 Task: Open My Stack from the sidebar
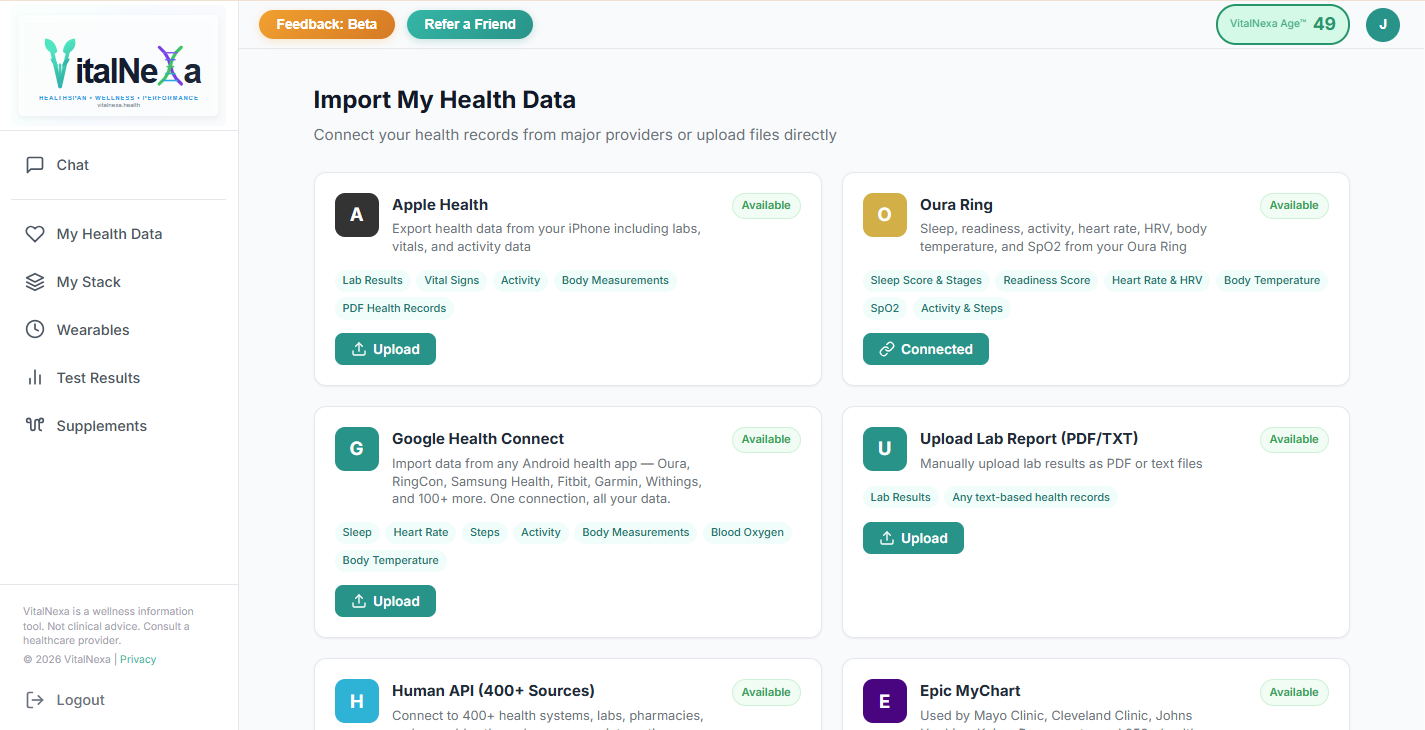(36, 281)
